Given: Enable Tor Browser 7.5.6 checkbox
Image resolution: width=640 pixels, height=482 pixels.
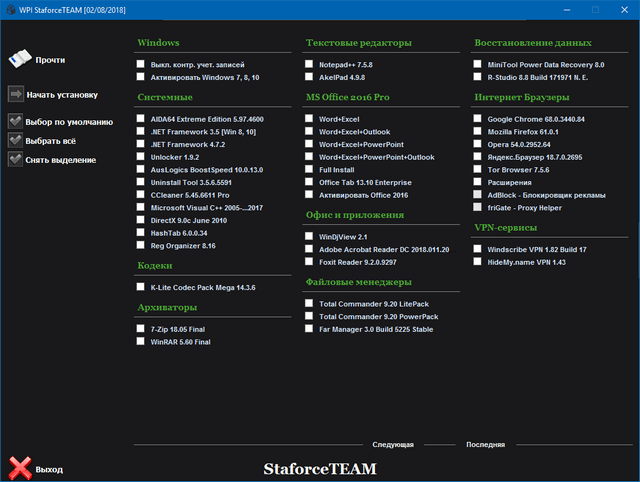Looking at the screenshot, I should 477,169.
